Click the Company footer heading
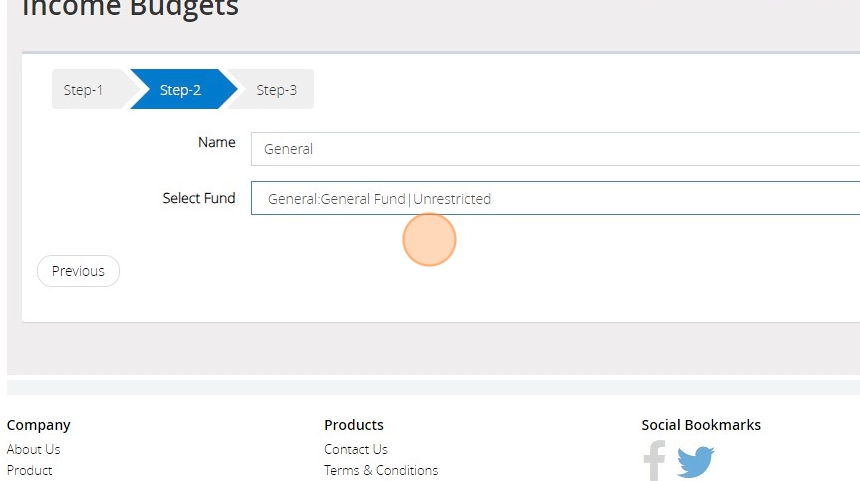The width and height of the screenshot is (860, 481). click(38, 425)
